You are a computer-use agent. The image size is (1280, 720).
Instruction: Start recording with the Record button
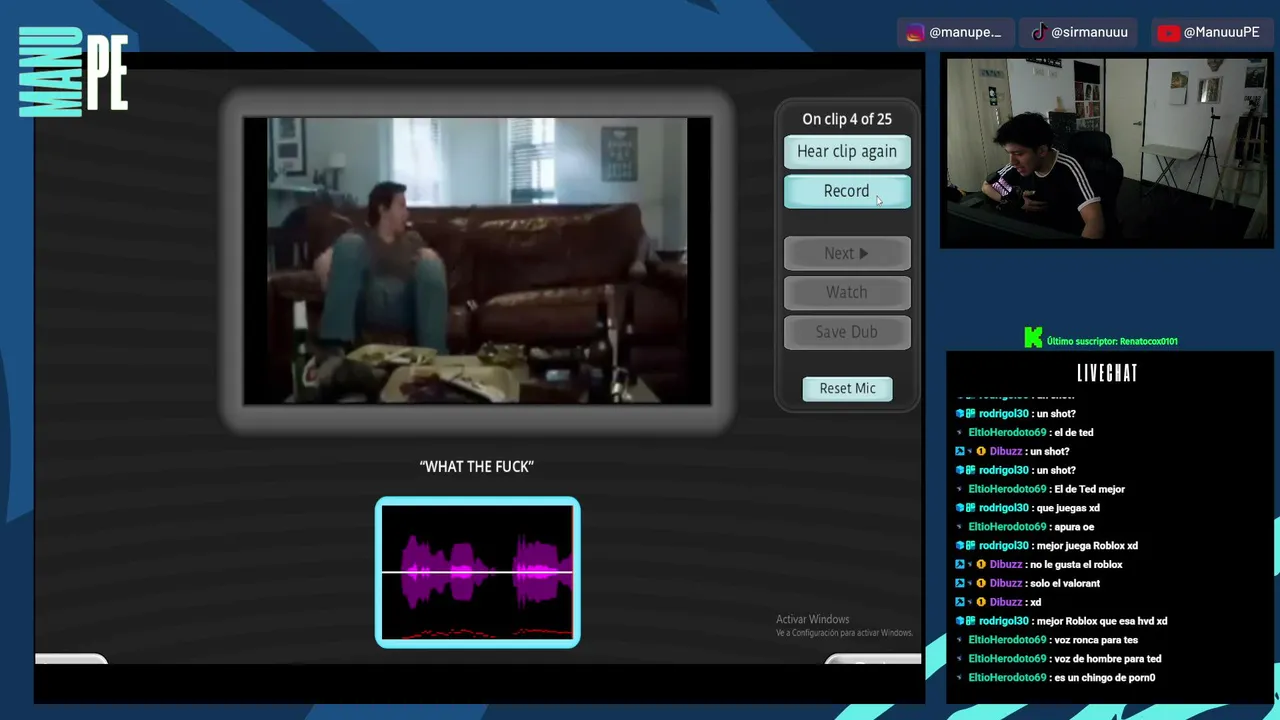[847, 192]
